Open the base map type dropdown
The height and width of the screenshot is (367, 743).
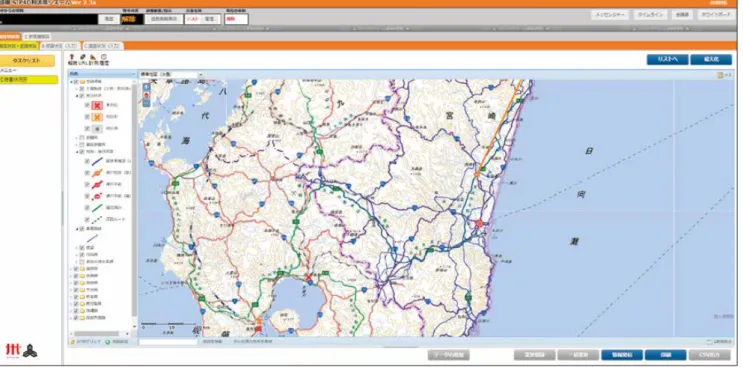[171, 74]
